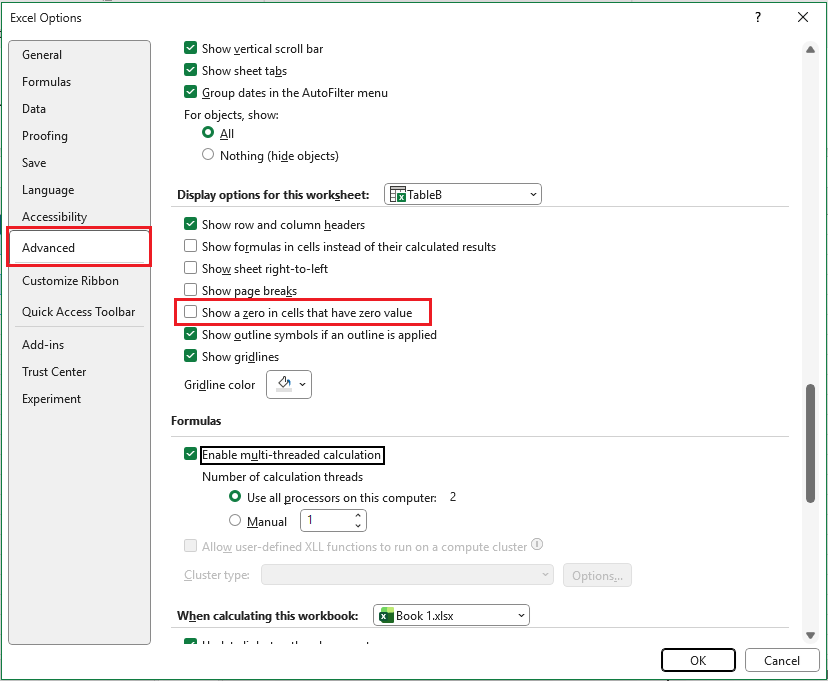
Task: Open the Customize Ribbon category
Action: pyautogui.click(x=70, y=281)
